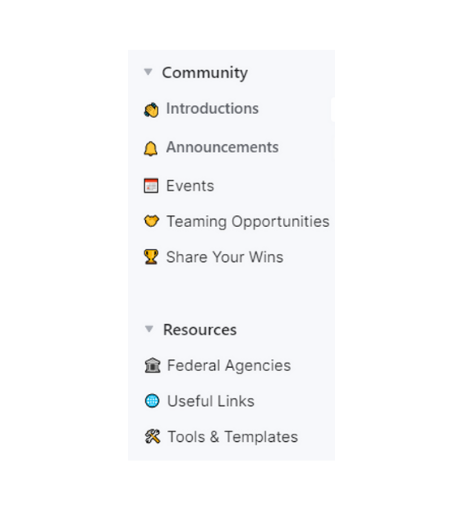460x525 pixels.
Task: Click the globe icon beside Useful Links
Action: pos(152,401)
